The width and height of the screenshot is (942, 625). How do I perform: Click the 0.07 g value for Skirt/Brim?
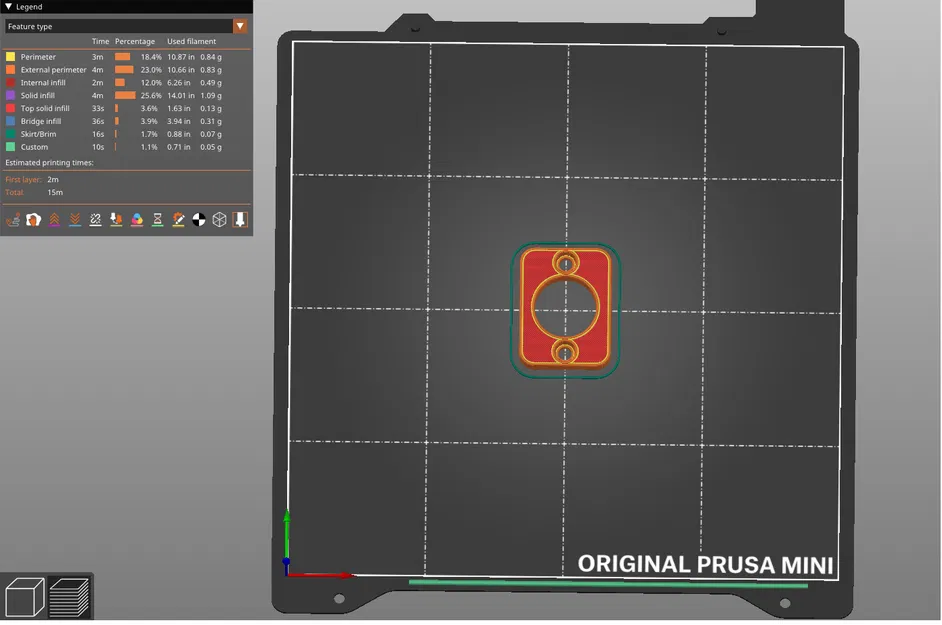pos(211,134)
